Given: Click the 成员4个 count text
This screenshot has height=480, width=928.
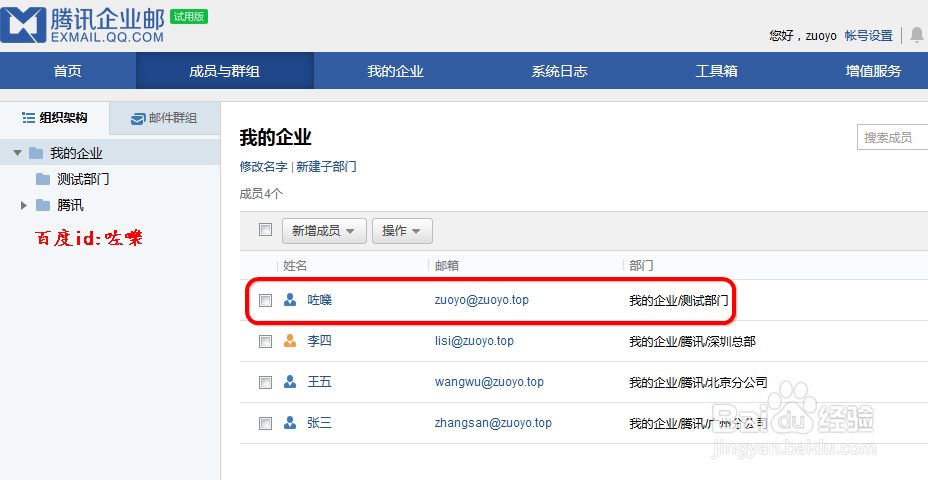Looking at the screenshot, I should pos(262,194).
